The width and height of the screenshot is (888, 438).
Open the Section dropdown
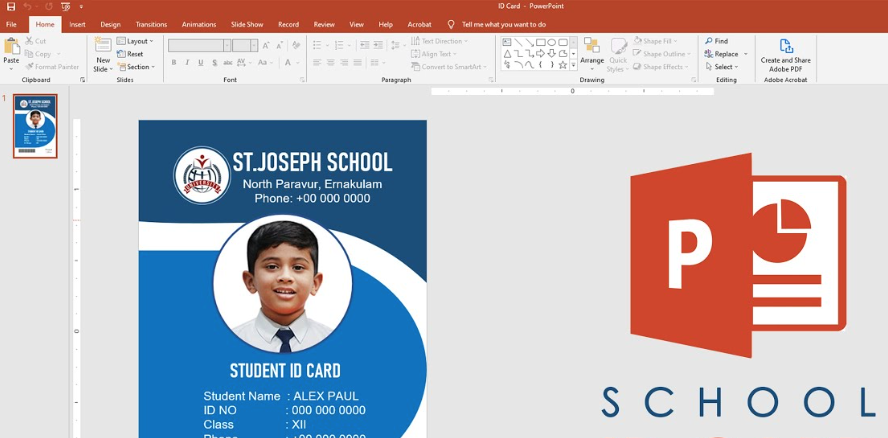pos(136,67)
